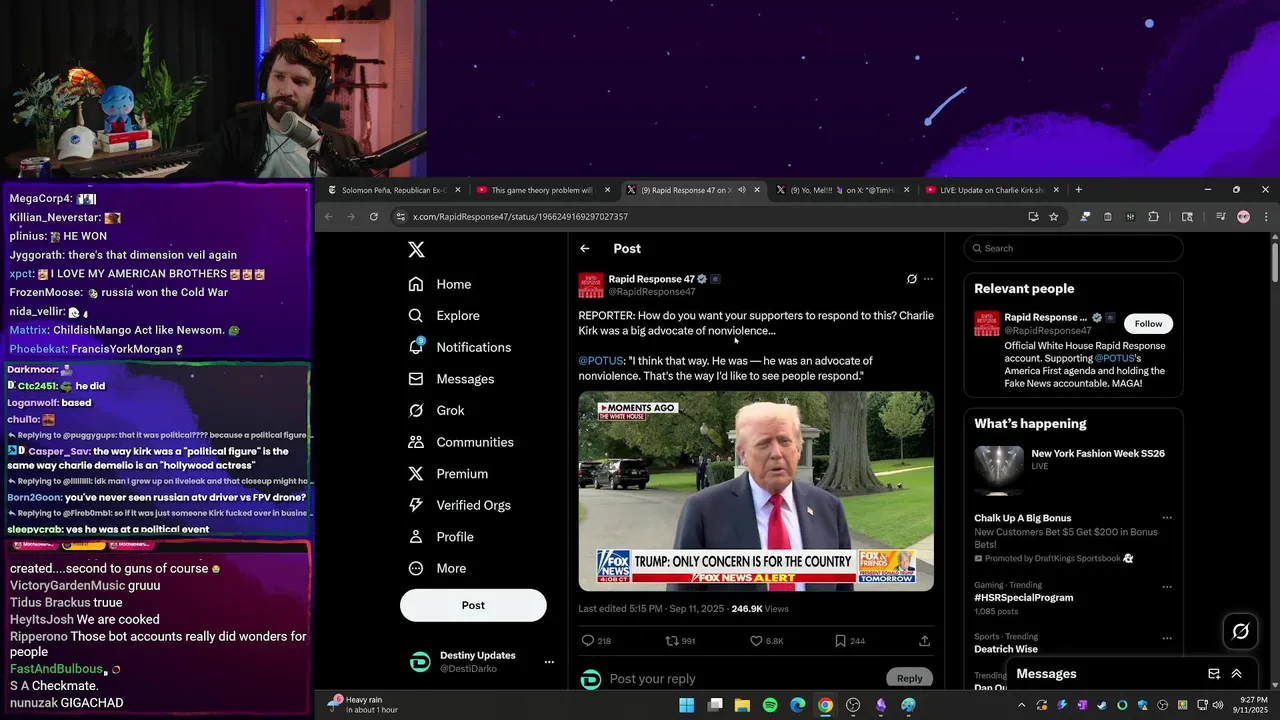1280x720 pixels.
Task: Open the taskbar clock showing 9:27 PM
Action: click(x=1251, y=705)
